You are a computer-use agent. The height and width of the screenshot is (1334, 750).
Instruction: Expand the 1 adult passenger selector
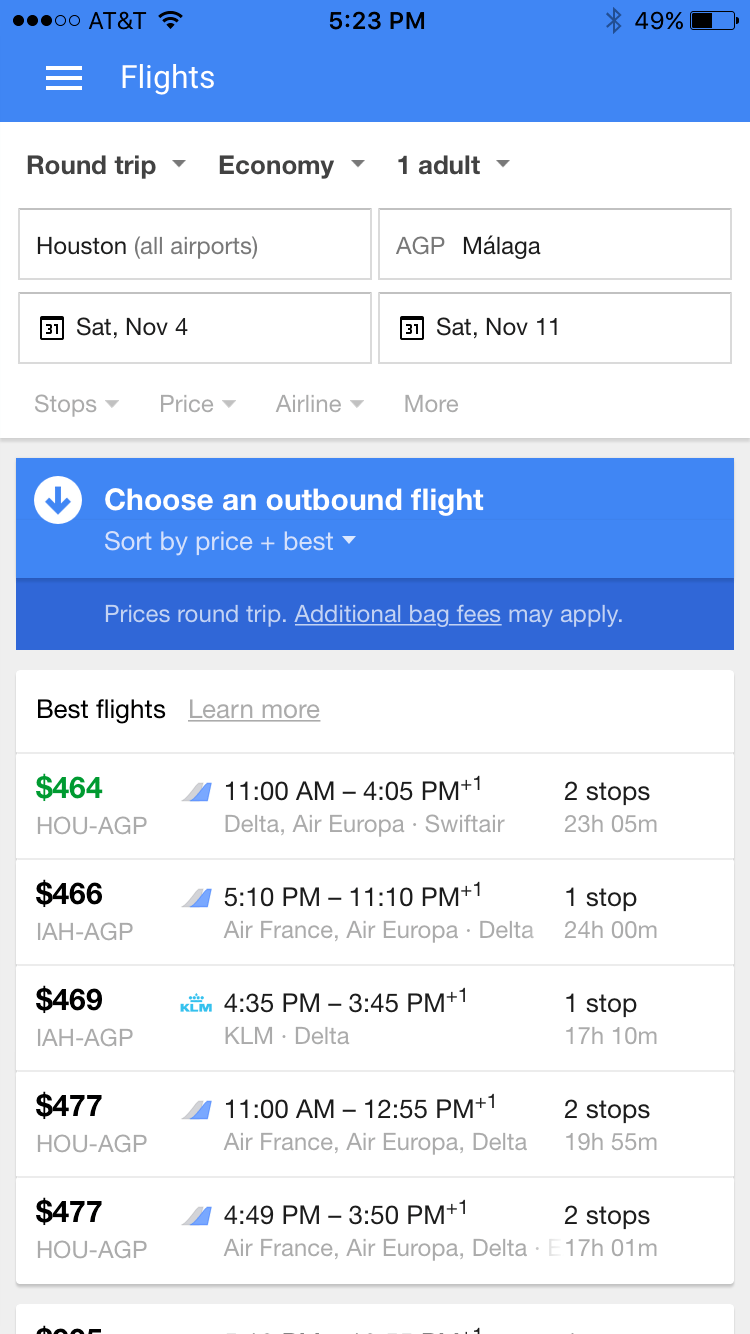[x=453, y=165]
